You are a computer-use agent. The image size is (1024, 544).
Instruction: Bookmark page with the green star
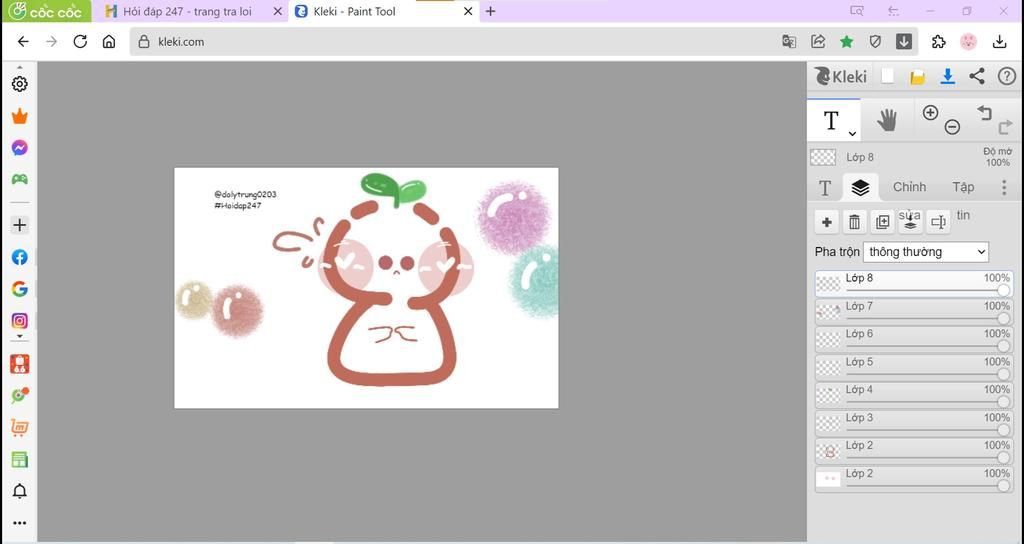point(846,42)
